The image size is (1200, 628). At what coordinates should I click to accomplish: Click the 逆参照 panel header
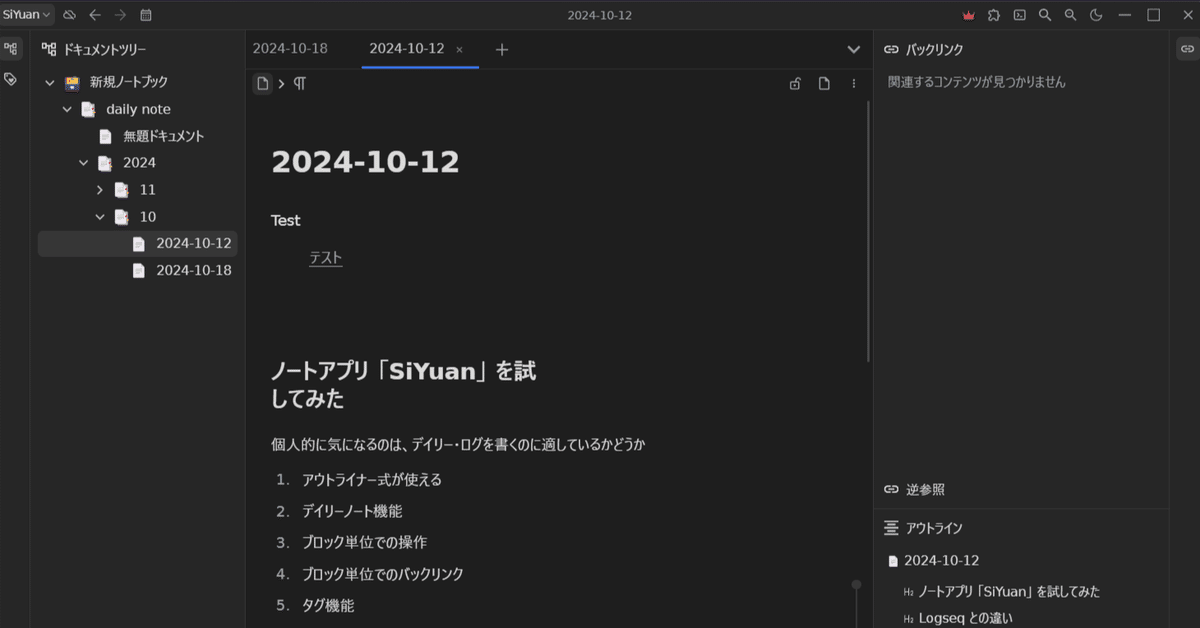pyautogui.click(x=926, y=490)
